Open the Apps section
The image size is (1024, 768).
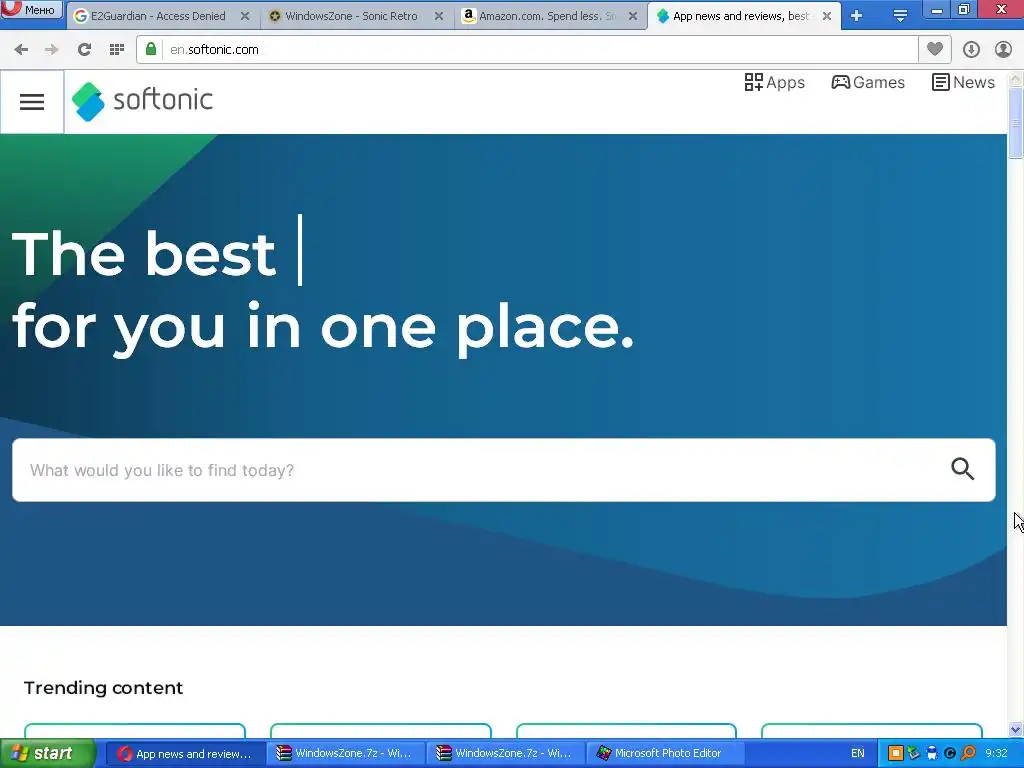pyautogui.click(x=775, y=82)
